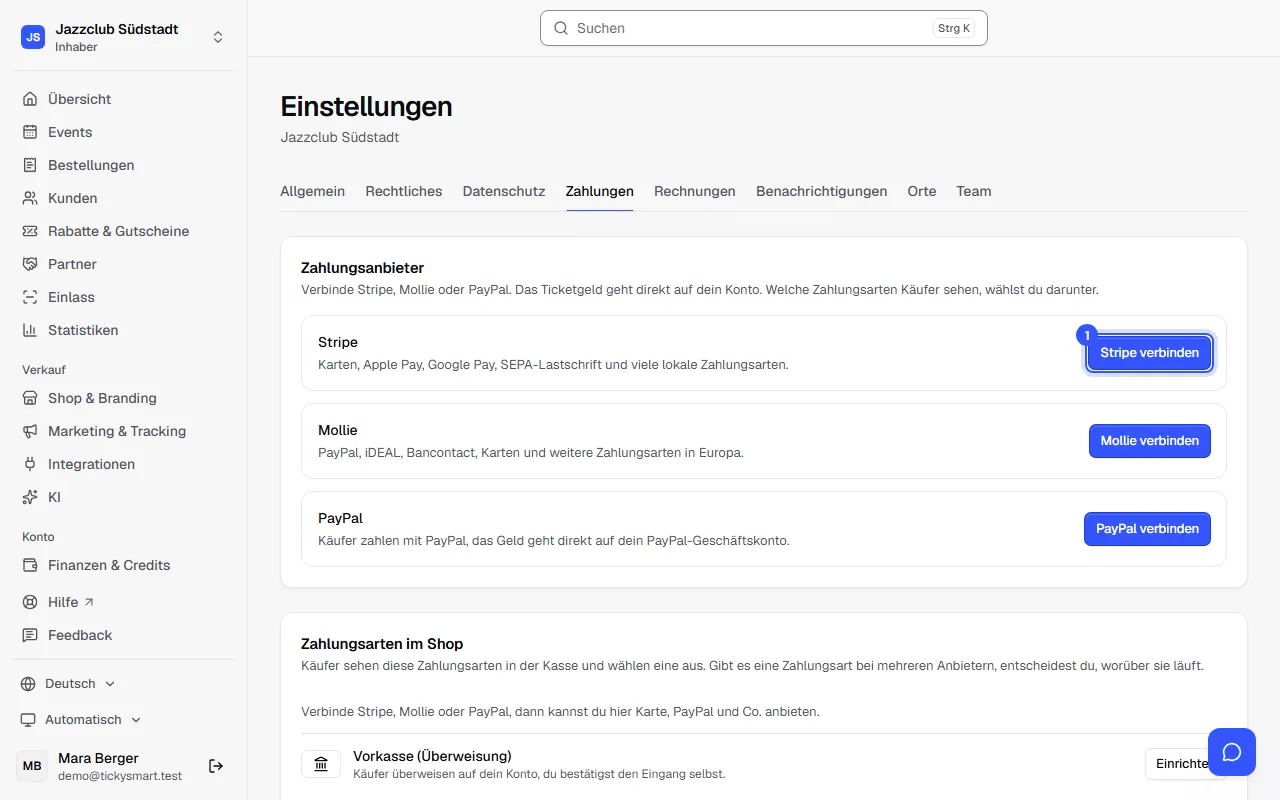This screenshot has height=800, width=1280.
Task: Open the Hilfe lifebuoy icon
Action: click(30, 602)
